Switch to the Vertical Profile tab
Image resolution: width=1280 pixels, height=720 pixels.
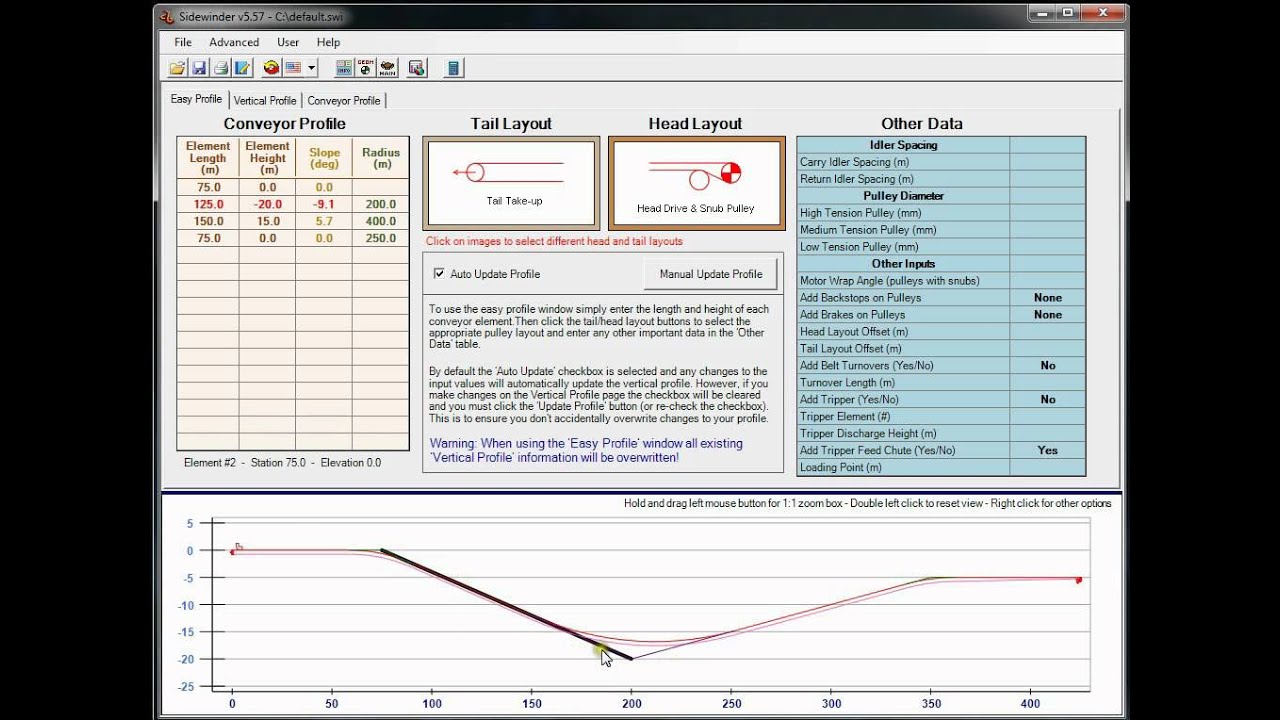tap(265, 100)
